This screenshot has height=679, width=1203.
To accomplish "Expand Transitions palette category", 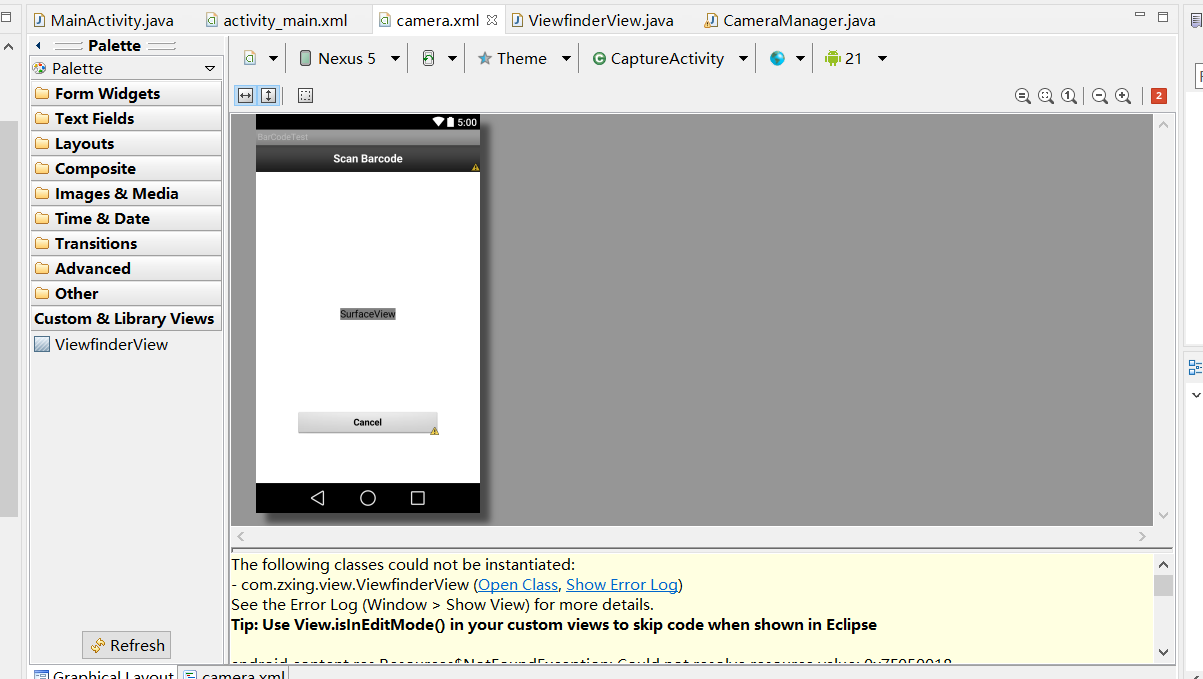I will 126,243.
